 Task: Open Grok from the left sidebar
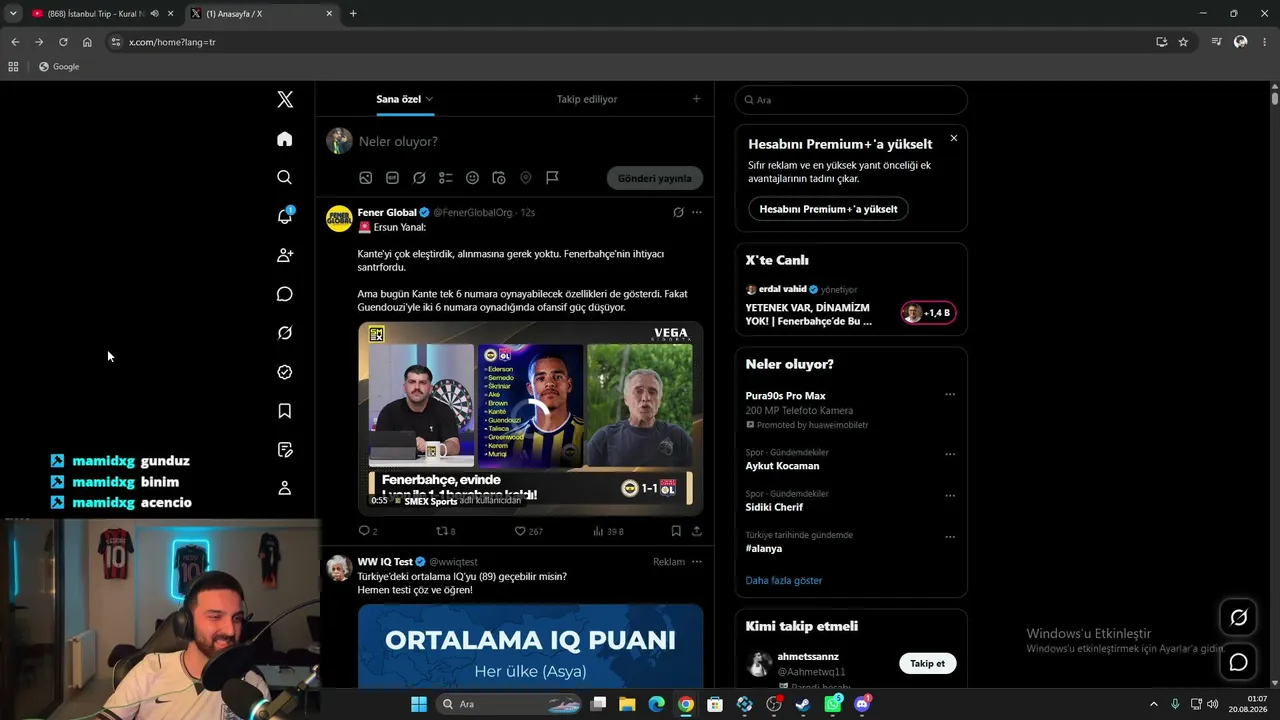(285, 333)
